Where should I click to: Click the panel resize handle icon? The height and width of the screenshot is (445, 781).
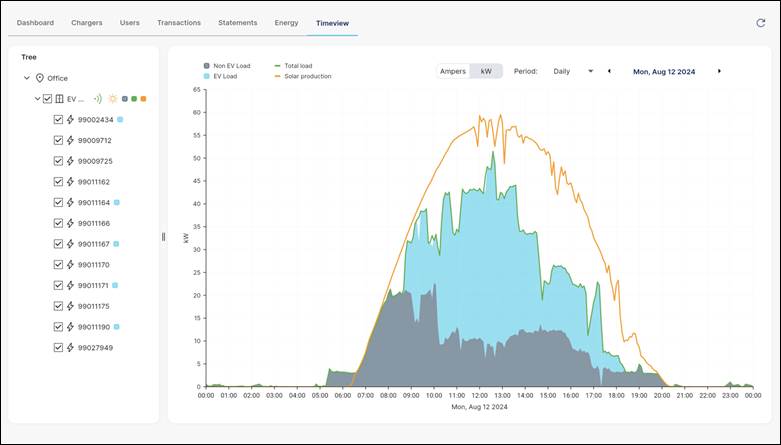pos(163,237)
